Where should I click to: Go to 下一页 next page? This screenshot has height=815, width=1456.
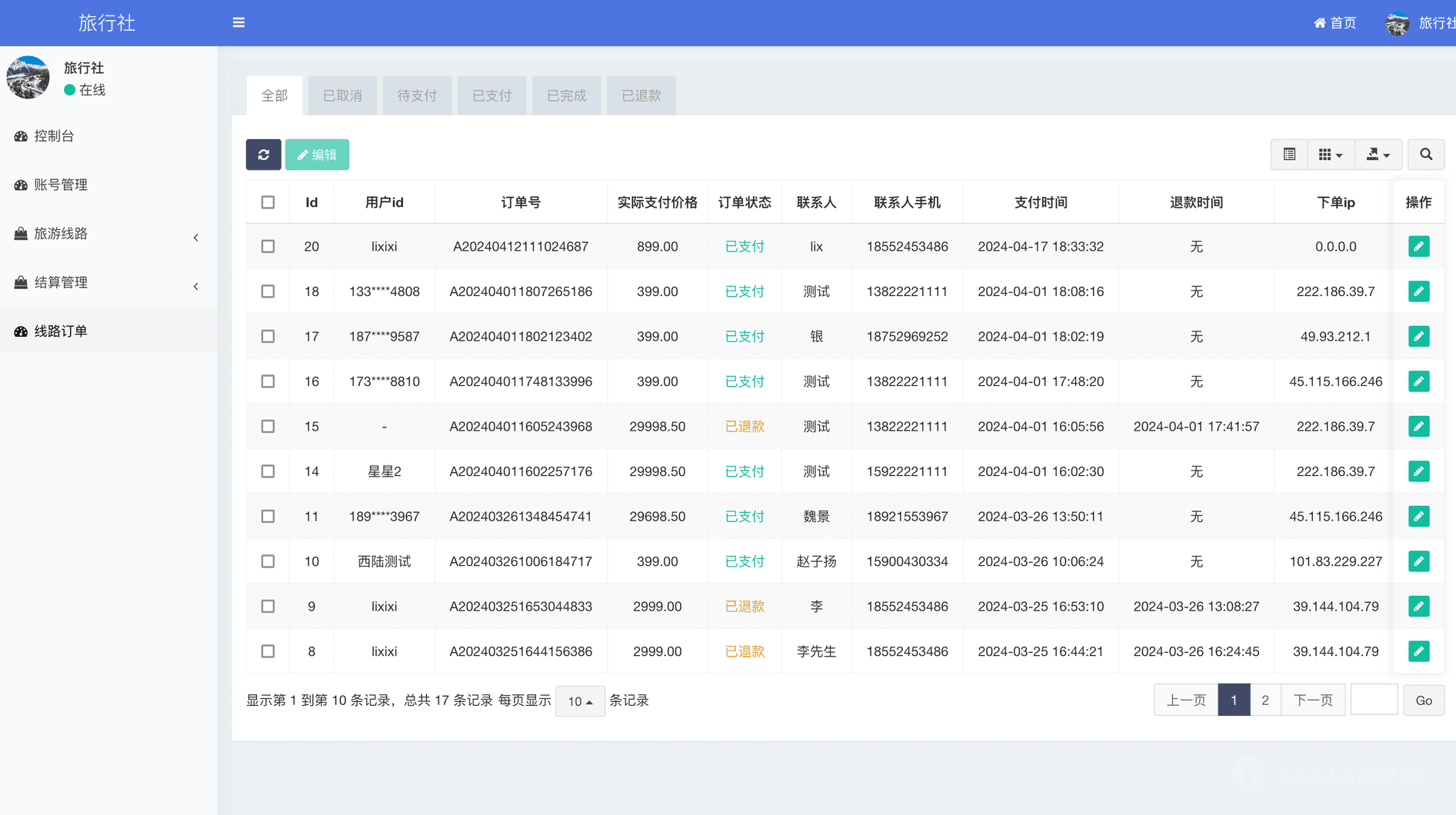click(1313, 700)
